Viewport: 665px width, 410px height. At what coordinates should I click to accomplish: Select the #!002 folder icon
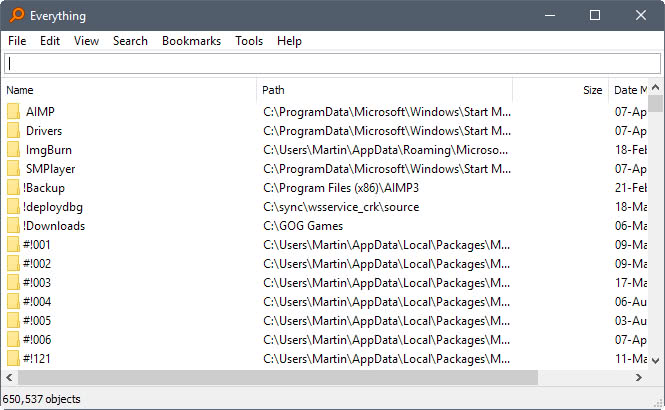(14, 264)
